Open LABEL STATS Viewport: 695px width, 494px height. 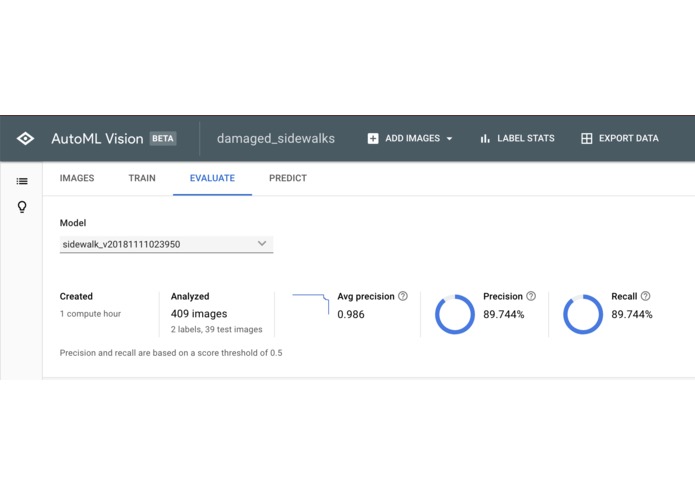[x=517, y=139]
